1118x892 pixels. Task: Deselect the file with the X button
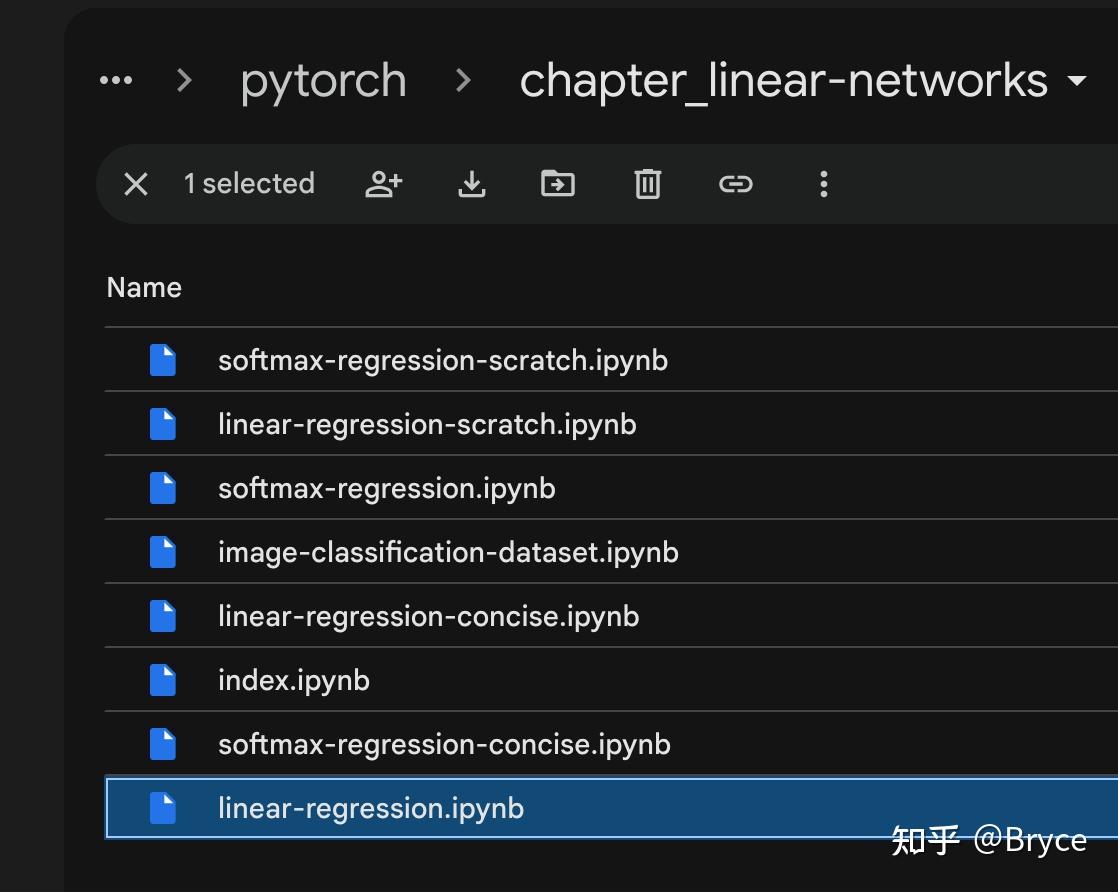pos(135,184)
